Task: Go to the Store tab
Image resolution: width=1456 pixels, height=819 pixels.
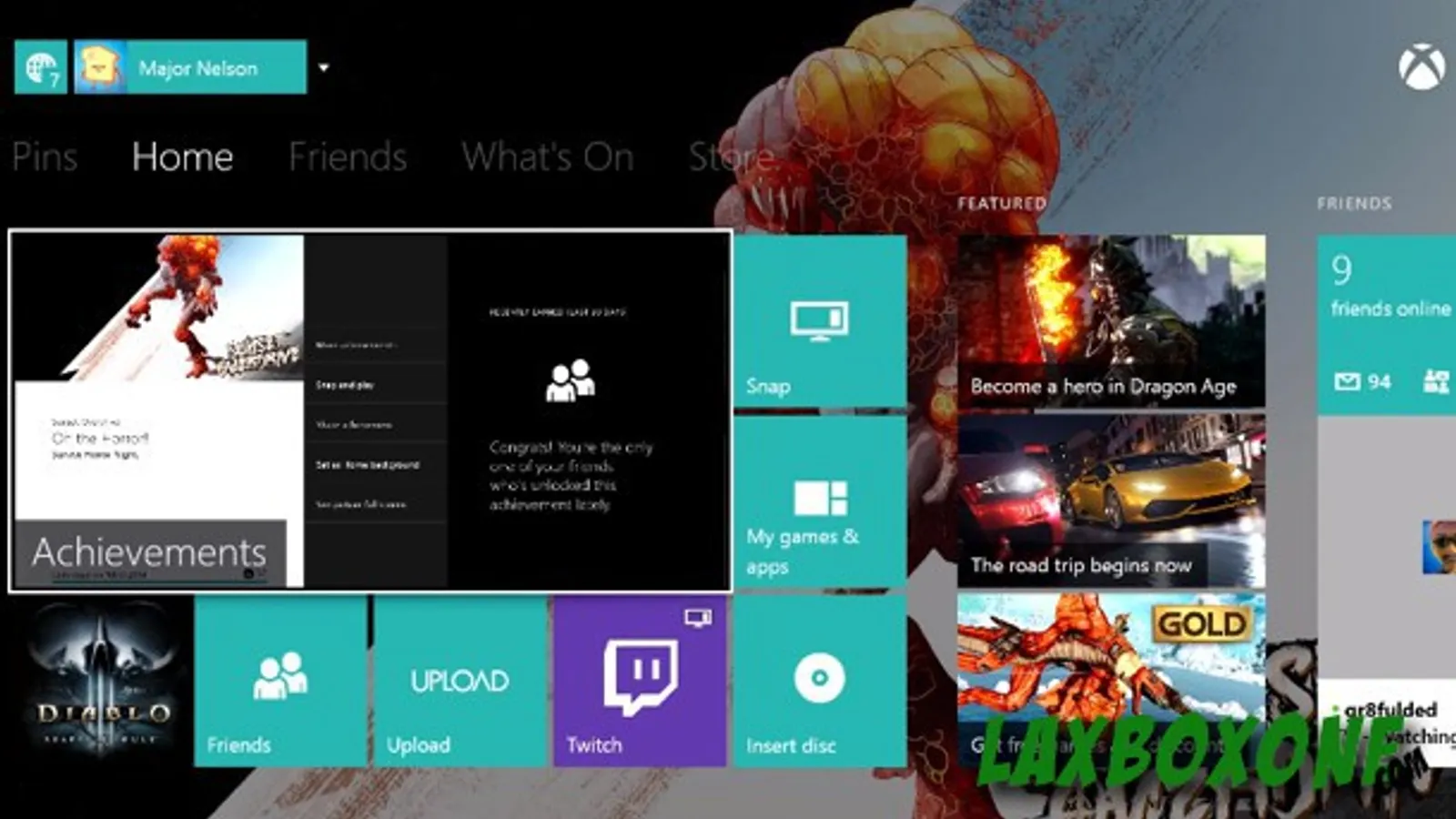Action: click(730, 157)
